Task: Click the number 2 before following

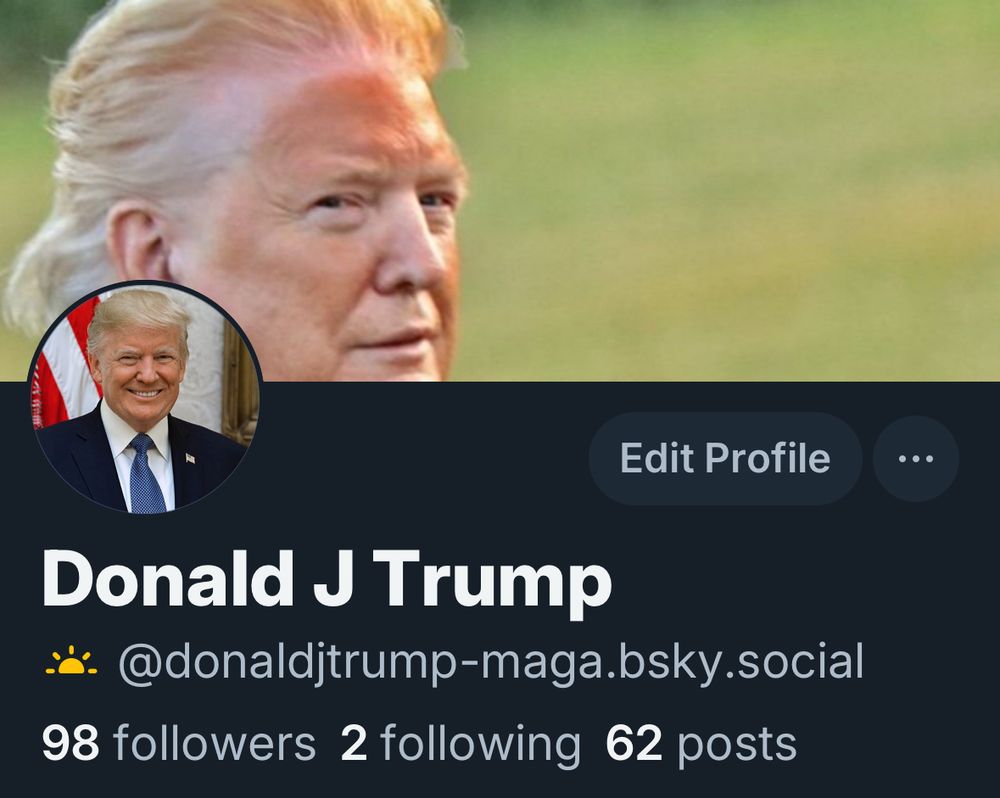Action: (x=354, y=744)
